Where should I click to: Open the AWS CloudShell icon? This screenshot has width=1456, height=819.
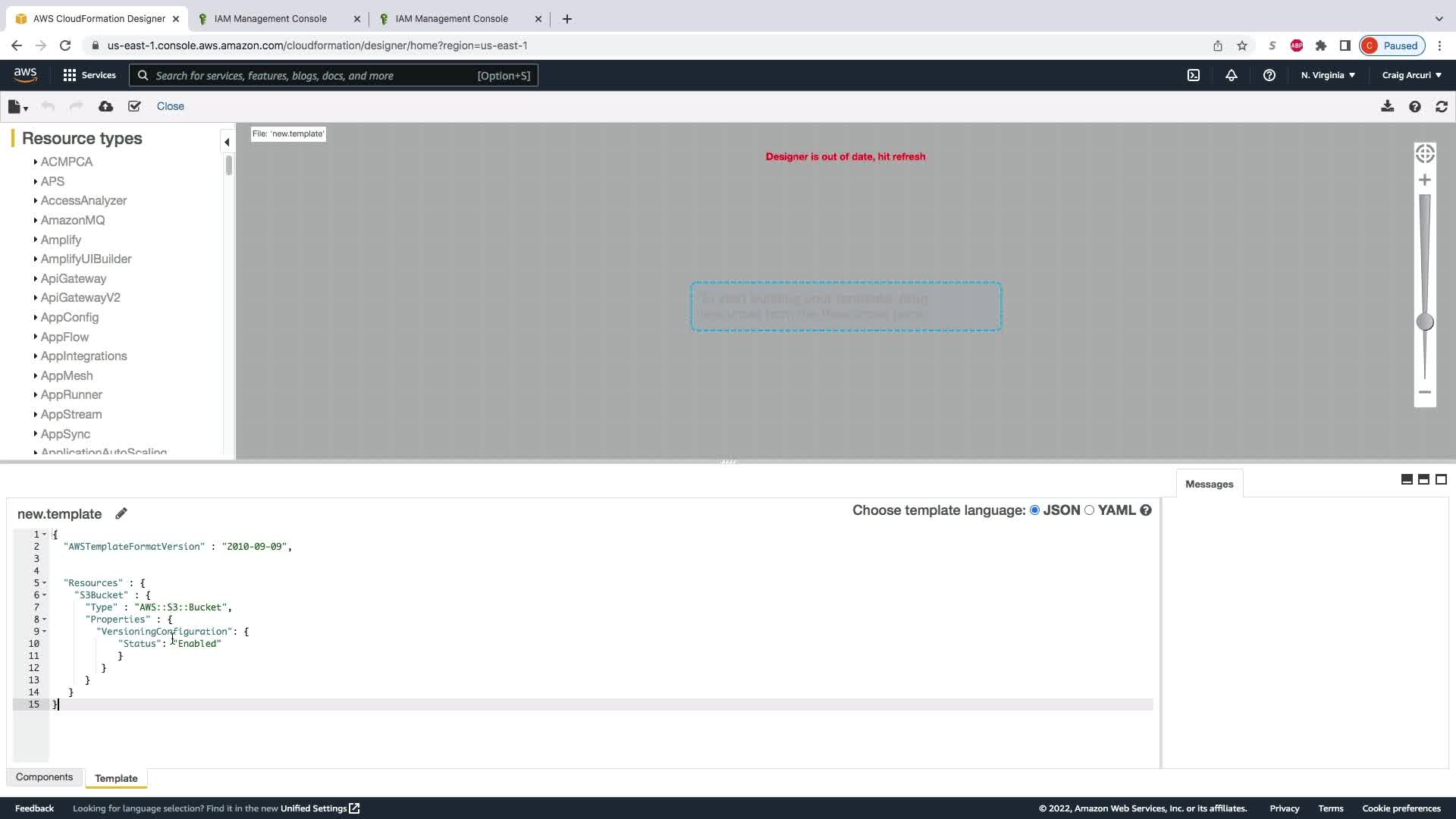coord(1194,76)
